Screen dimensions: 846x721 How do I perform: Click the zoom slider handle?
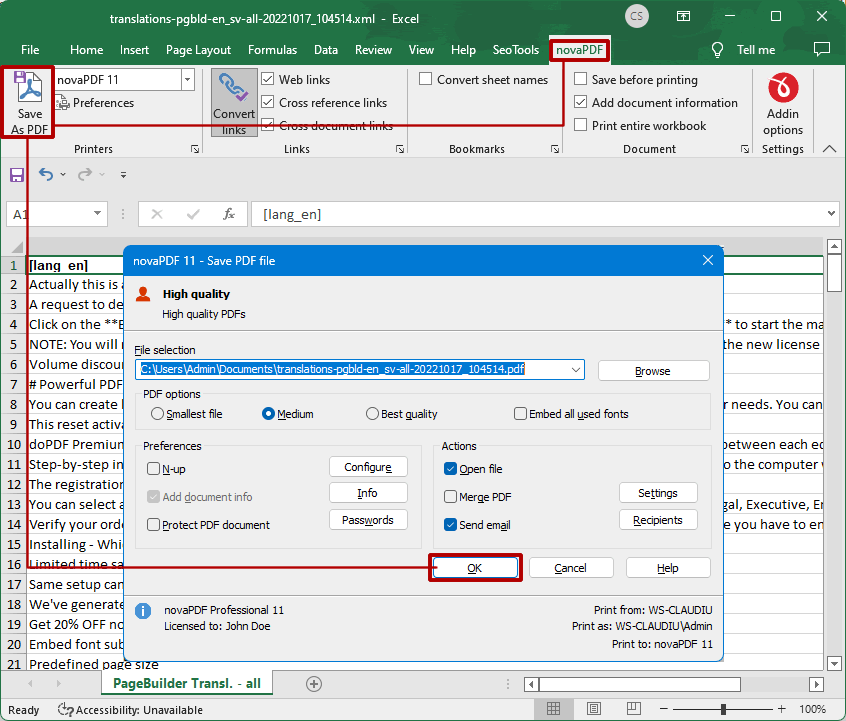click(723, 709)
